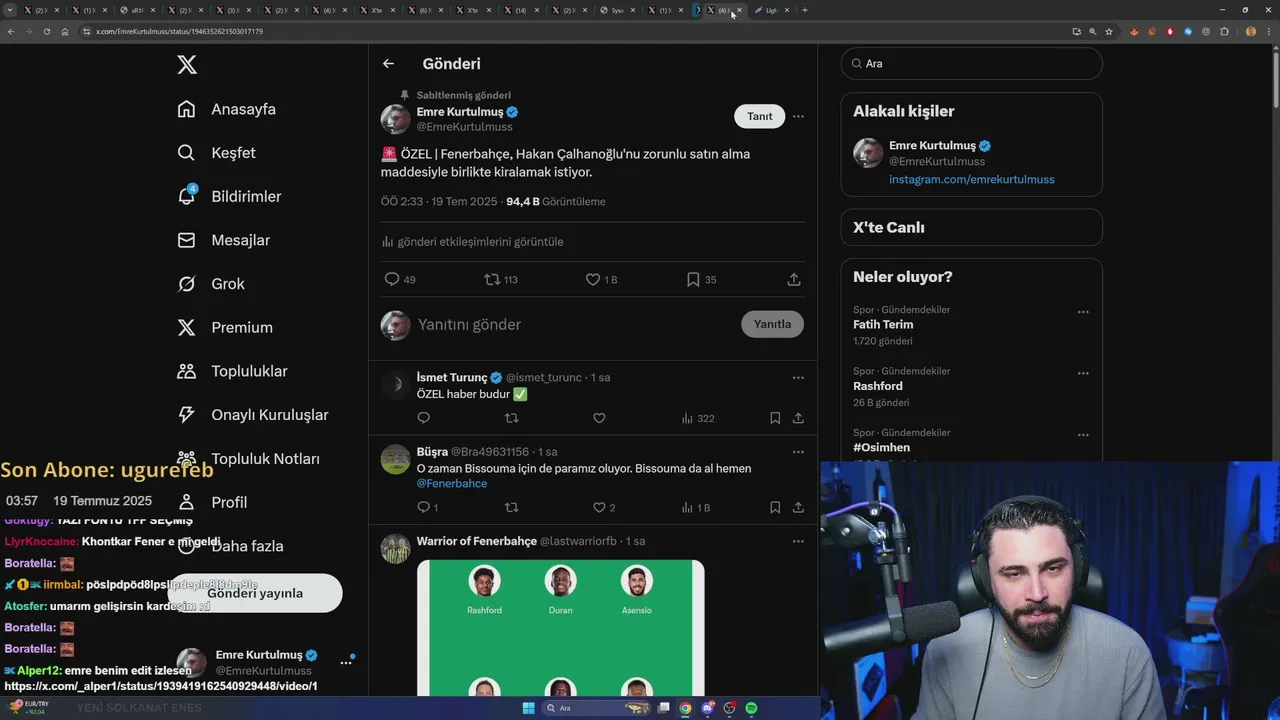Viewport: 1280px width, 720px height.
Task: Share Büşra's comment
Action: 798,508
